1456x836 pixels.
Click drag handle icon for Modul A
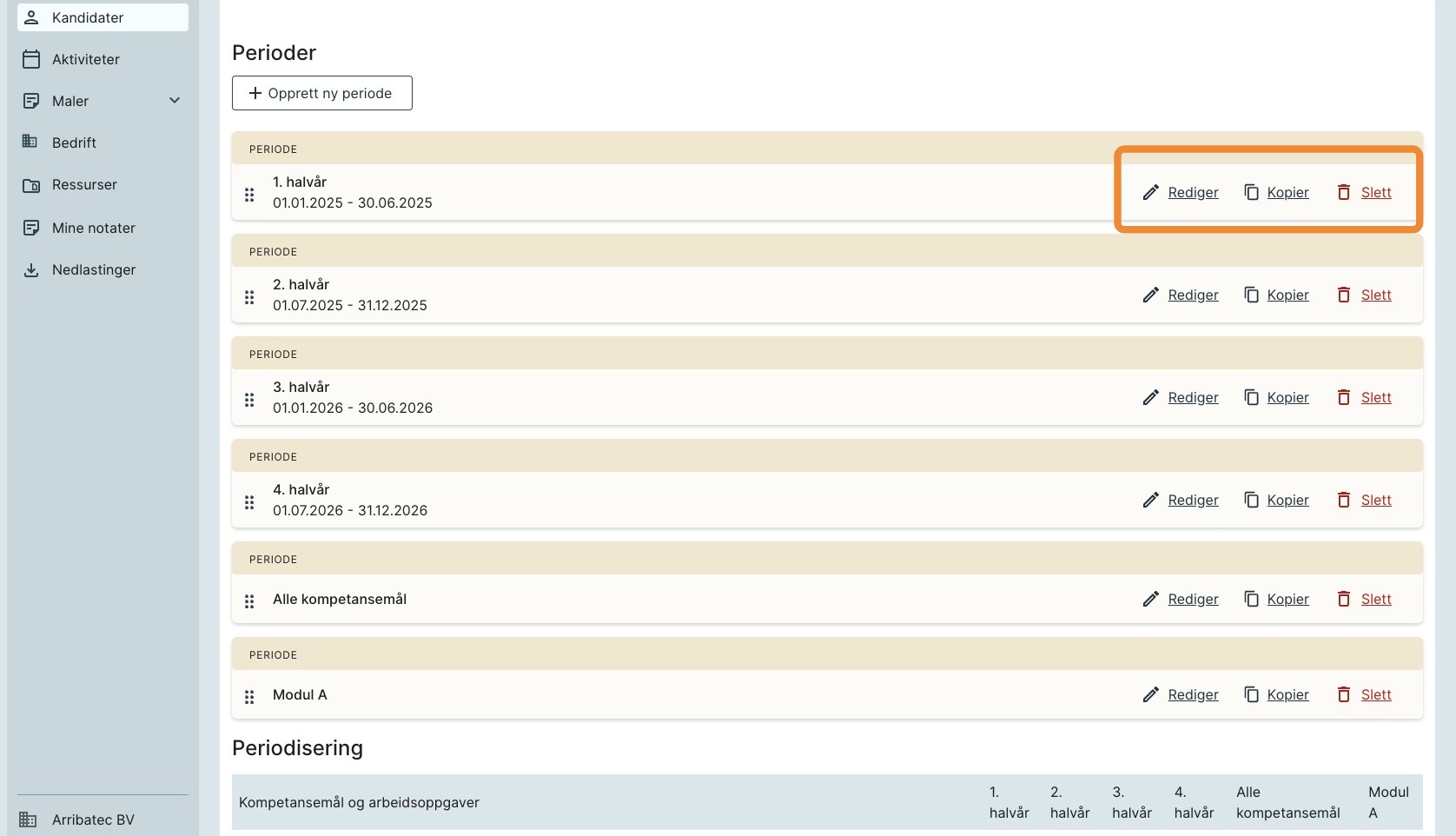(x=249, y=697)
